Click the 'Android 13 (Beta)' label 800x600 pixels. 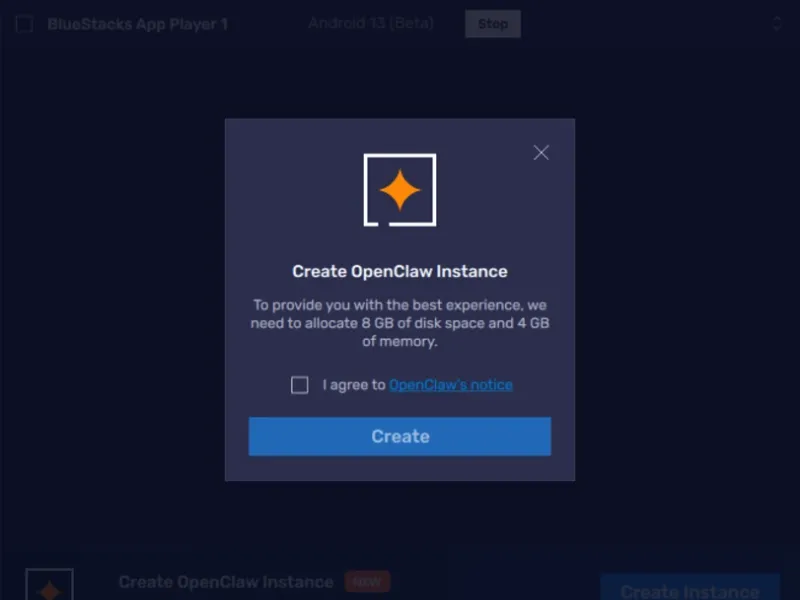371,23
